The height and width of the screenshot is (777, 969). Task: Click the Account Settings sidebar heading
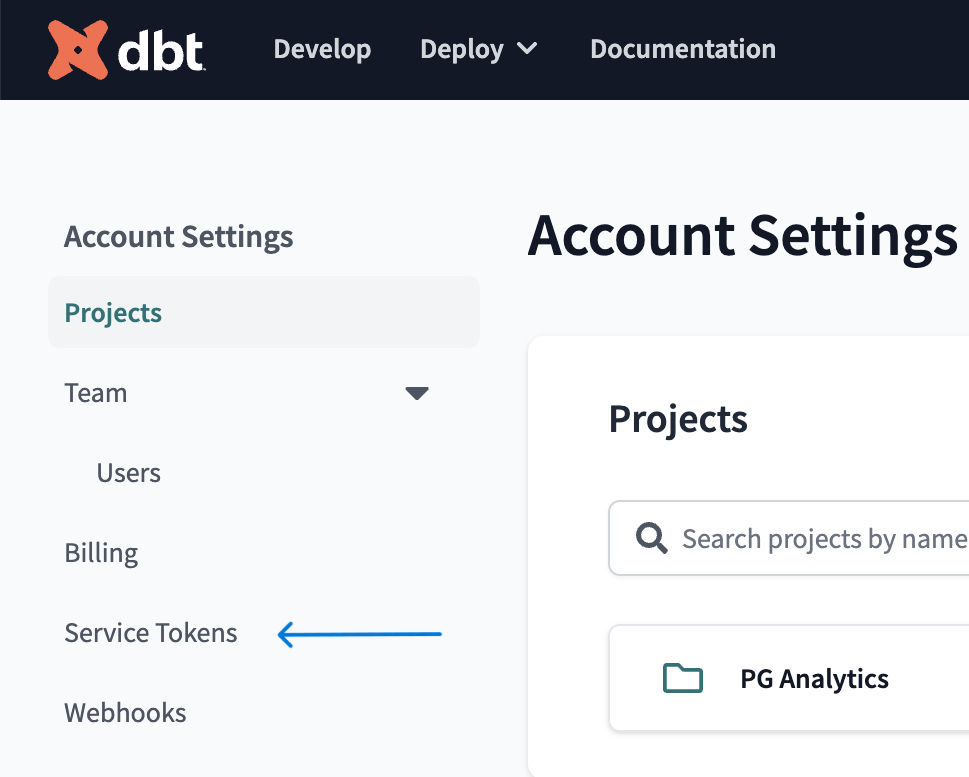pos(179,237)
